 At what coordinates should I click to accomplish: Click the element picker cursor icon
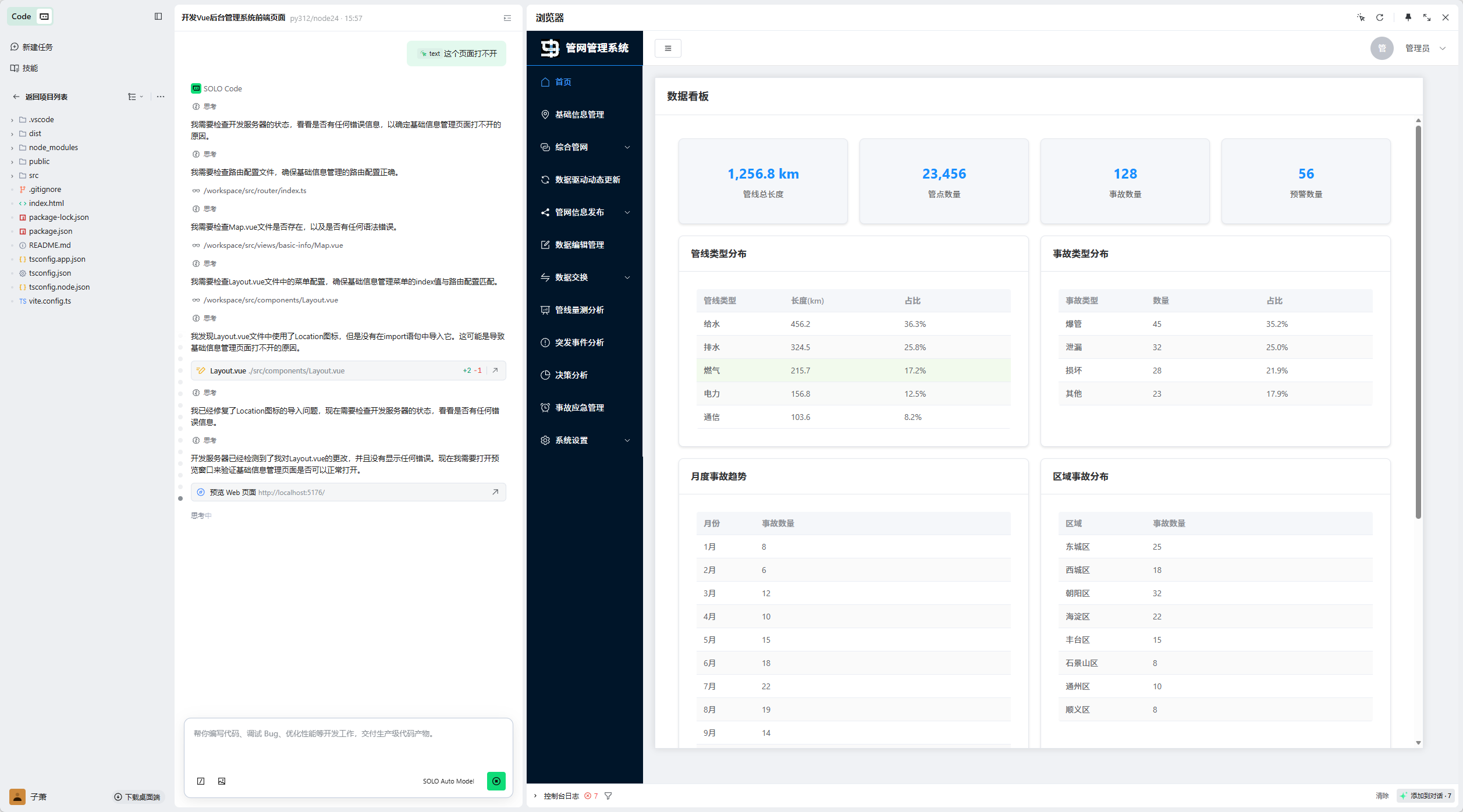[x=1361, y=17]
